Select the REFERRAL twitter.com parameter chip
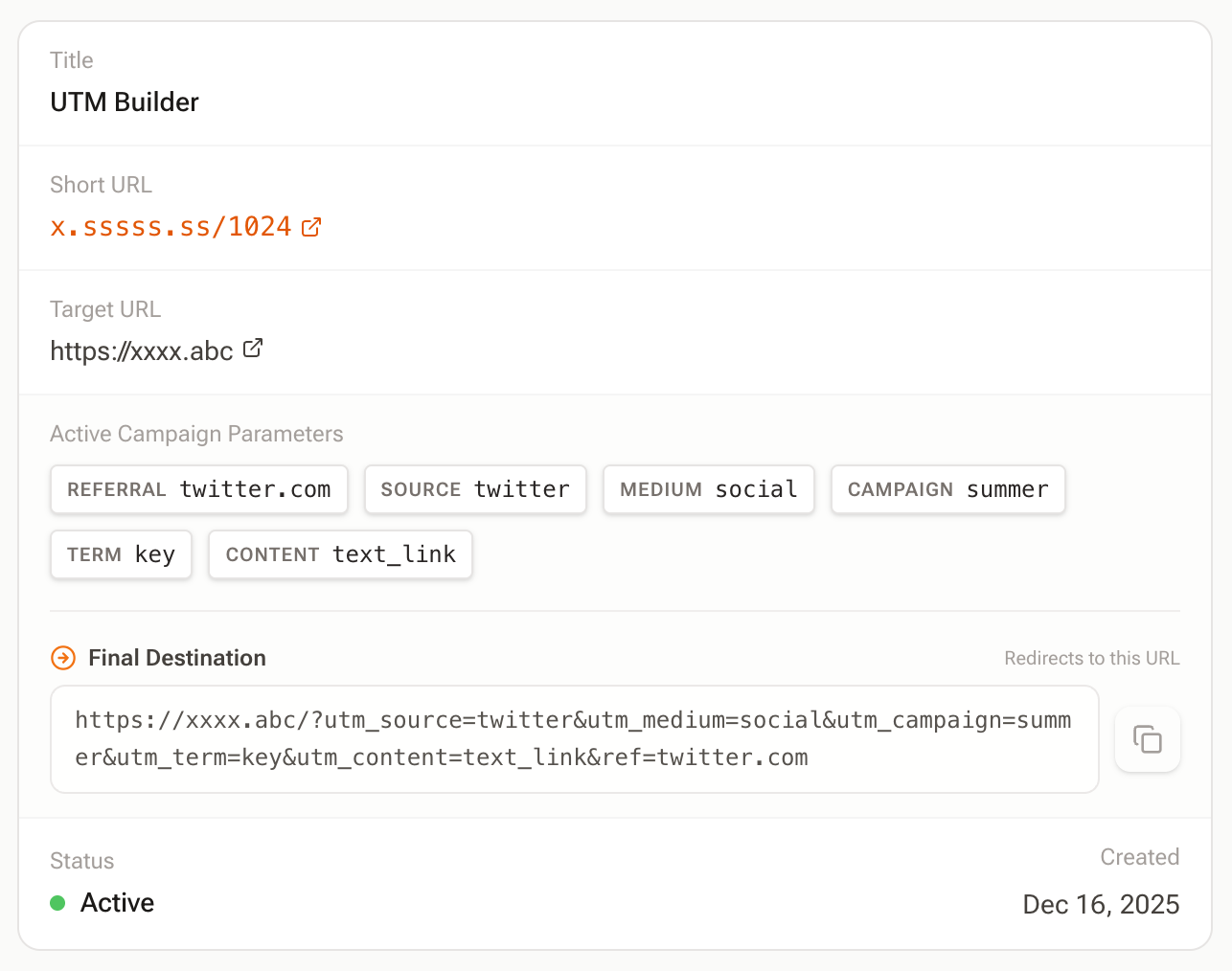This screenshot has height=971, width=1232. (x=198, y=489)
